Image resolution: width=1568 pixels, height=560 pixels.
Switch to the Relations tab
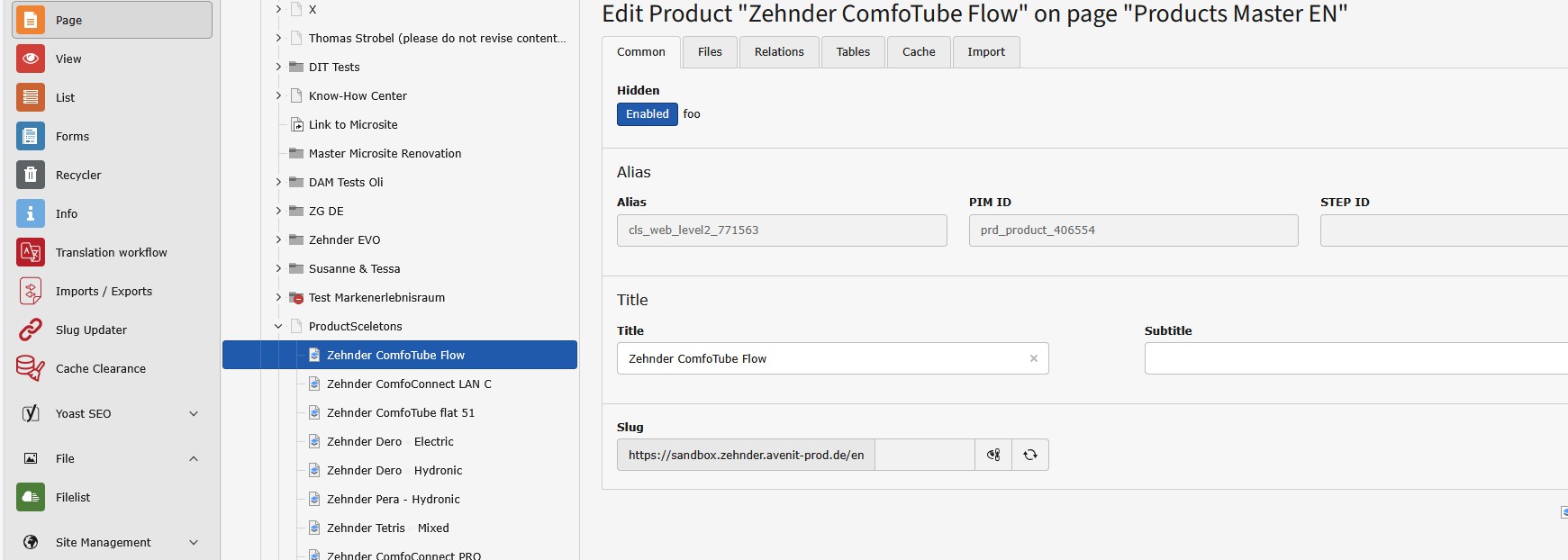coord(779,52)
